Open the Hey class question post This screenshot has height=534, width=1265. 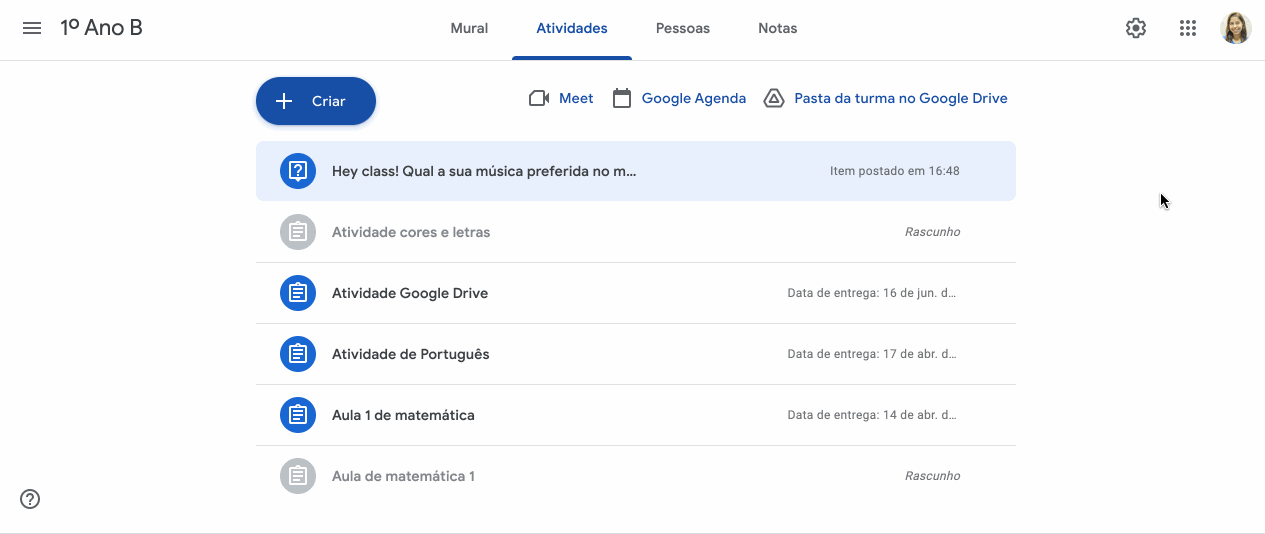click(x=484, y=171)
